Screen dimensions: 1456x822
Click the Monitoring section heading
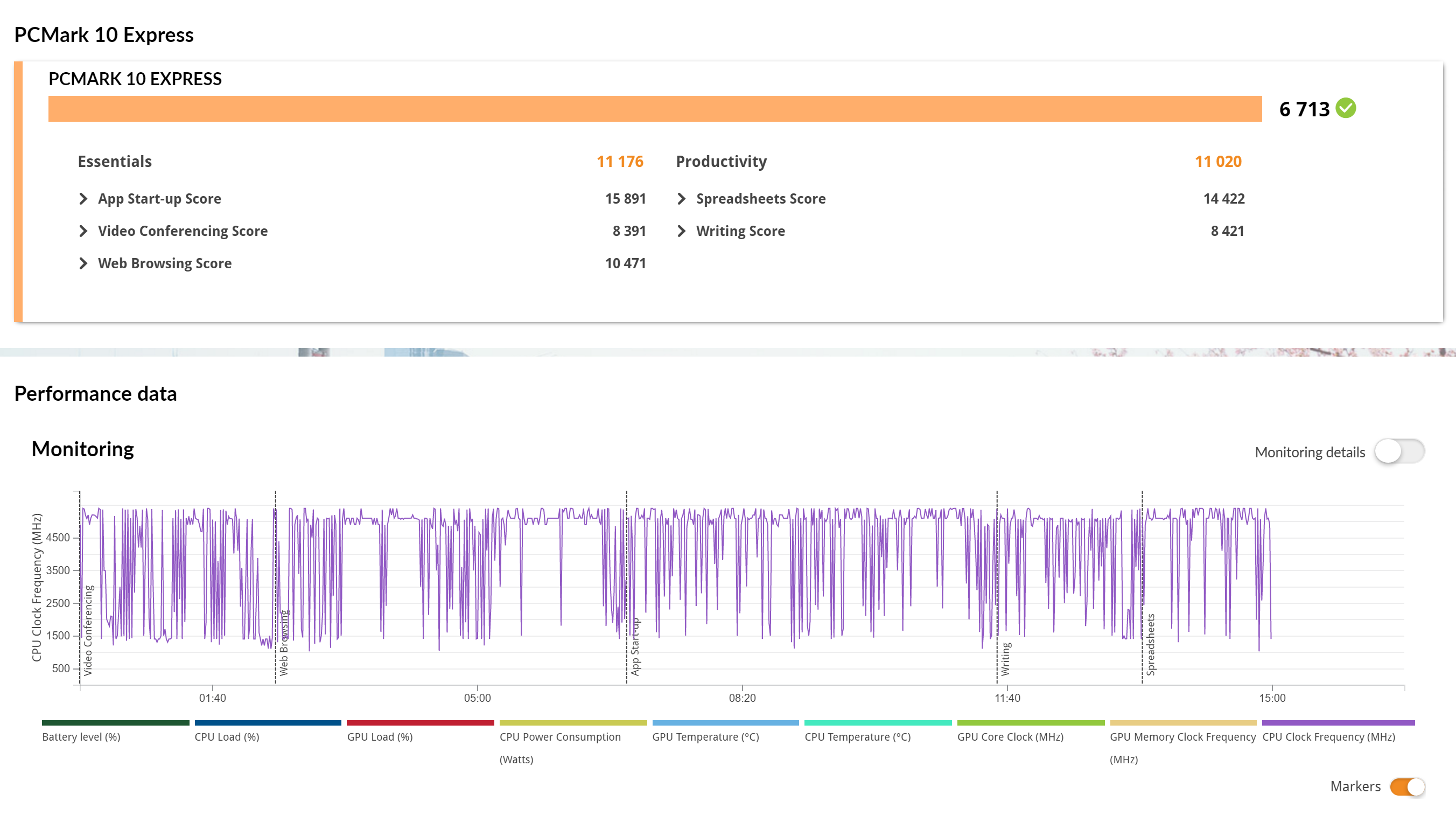tap(82, 449)
